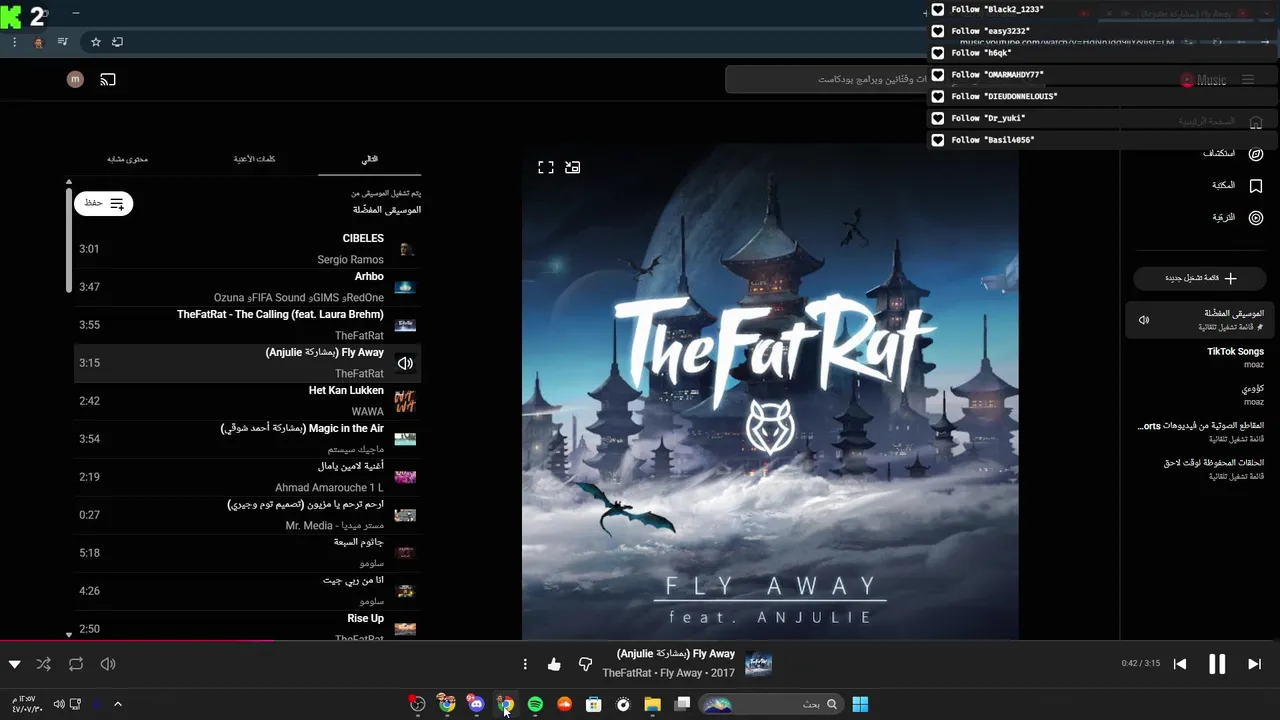Open File Explorer from the taskbar
The image size is (1280, 720).
652,704
